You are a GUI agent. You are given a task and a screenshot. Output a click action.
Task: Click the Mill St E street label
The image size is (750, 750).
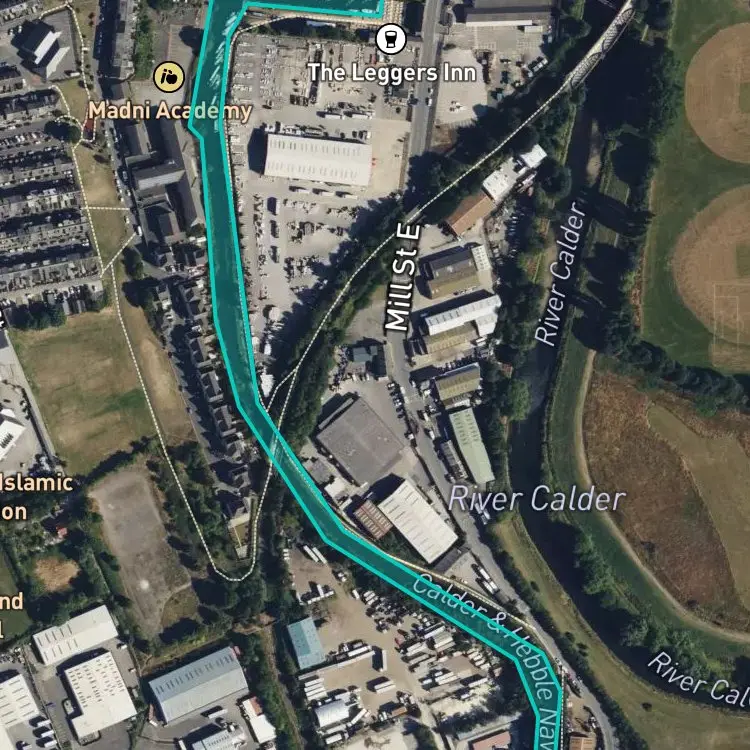coord(403,278)
